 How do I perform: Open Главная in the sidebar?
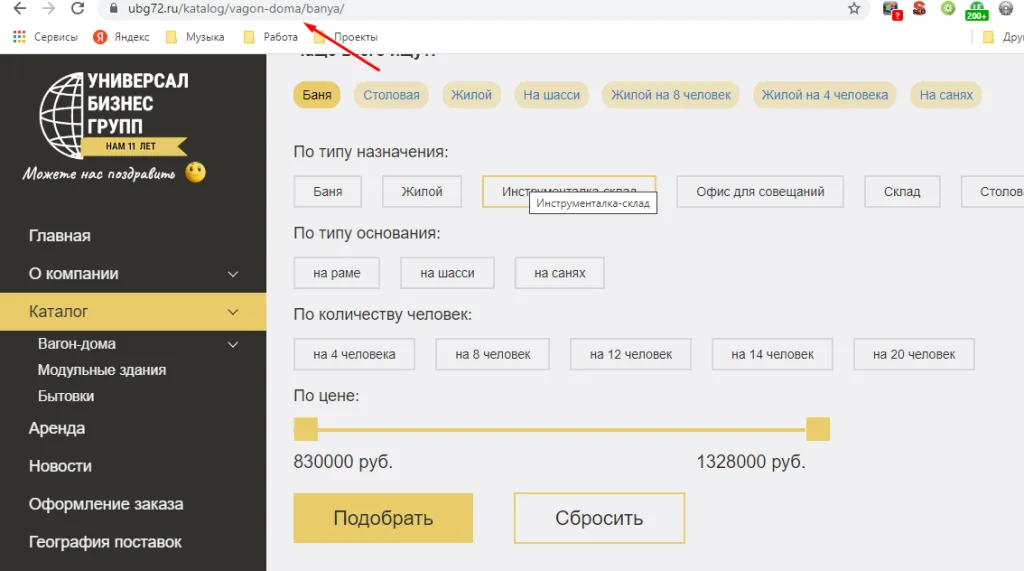(59, 236)
